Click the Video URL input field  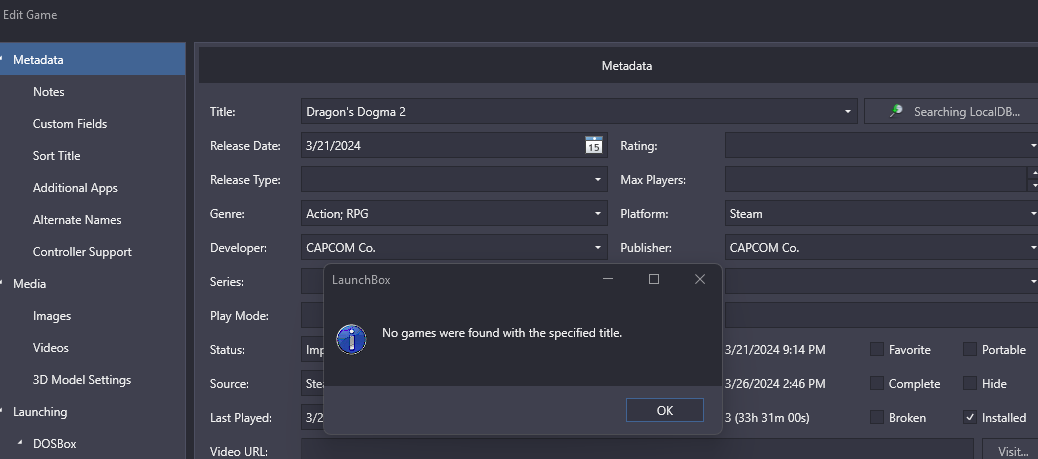(637, 452)
